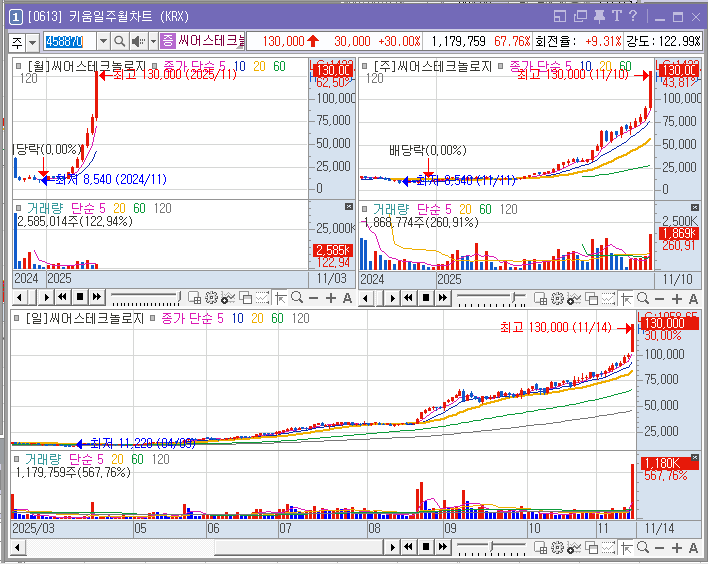708x564 pixels.
Task: Toggle the [주] weekly chart title marker
Action: [364, 66]
